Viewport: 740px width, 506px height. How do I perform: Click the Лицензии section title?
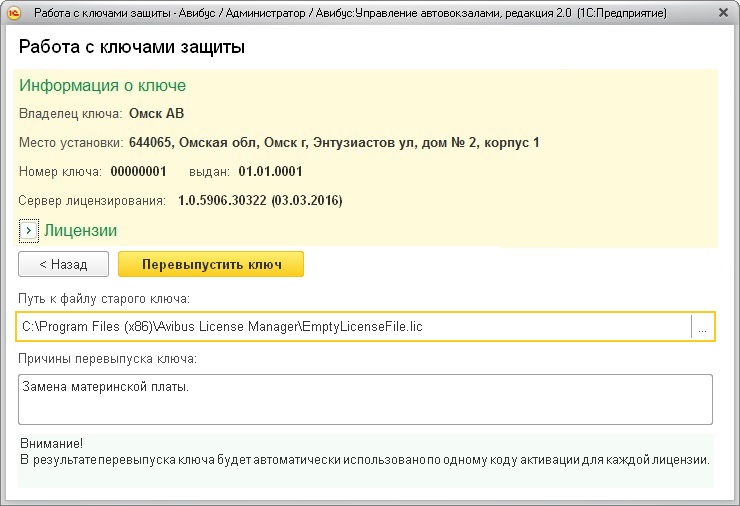pyautogui.click(x=80, y=231)
